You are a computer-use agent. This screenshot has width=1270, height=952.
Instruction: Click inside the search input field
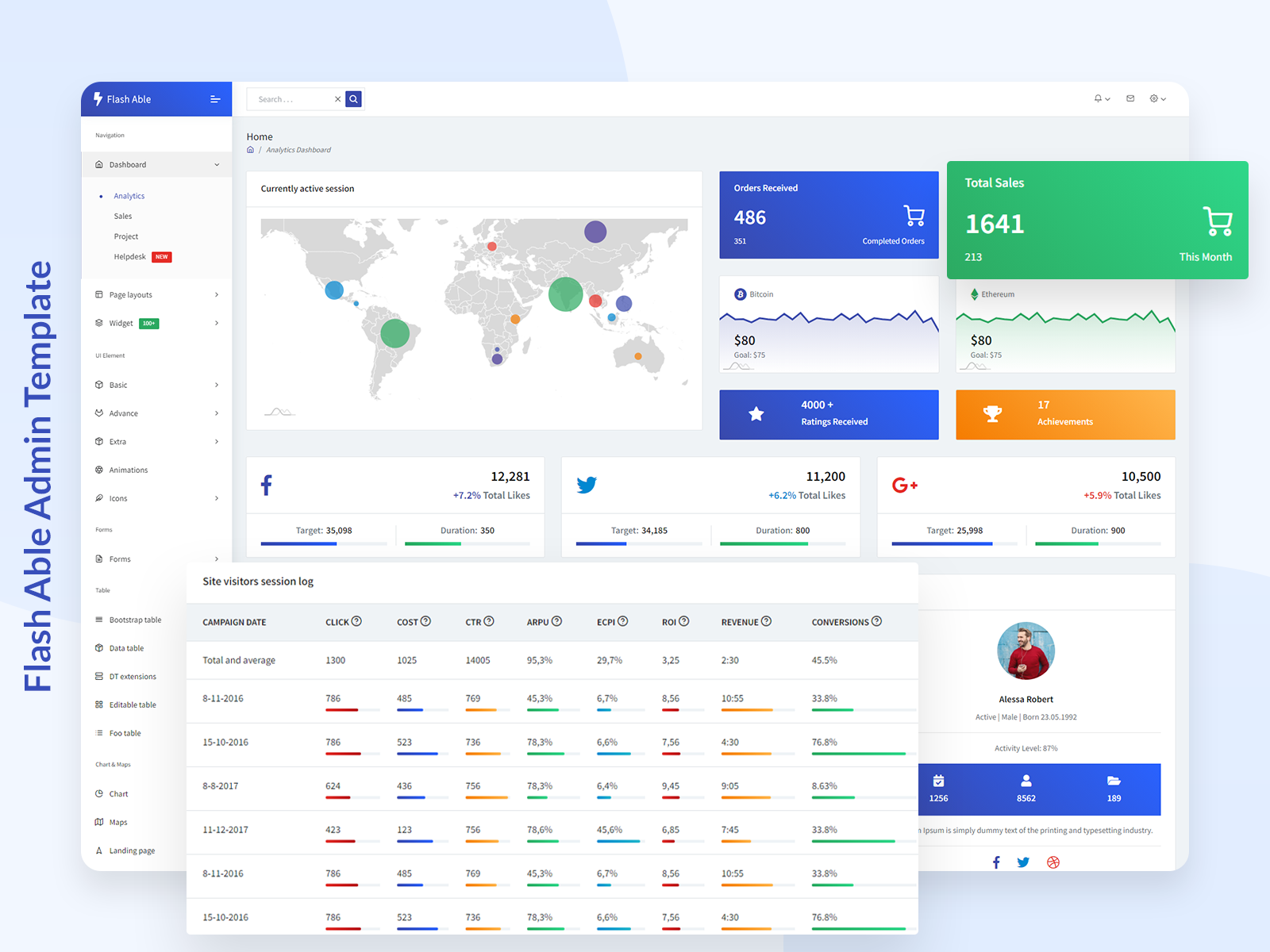294,98
